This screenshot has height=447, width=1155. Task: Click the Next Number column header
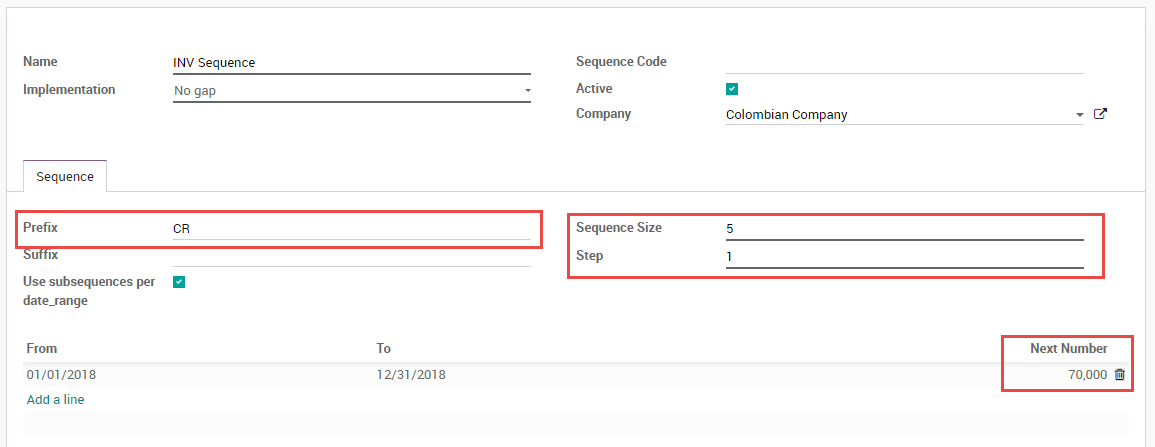click(x=1068, y=349)
